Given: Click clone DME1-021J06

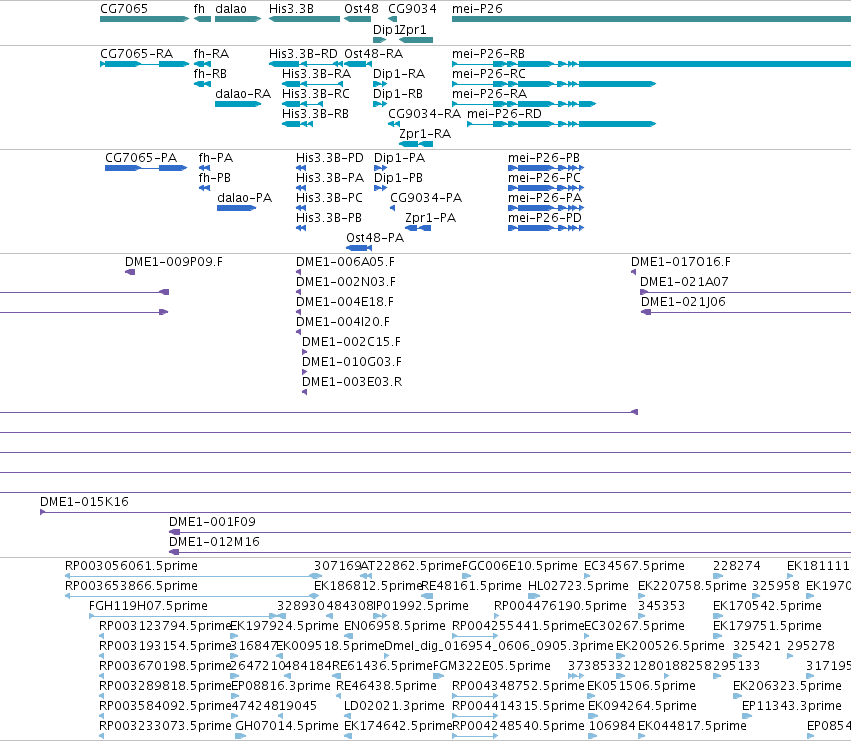Looking at the screenshot, I should (683, 302).
